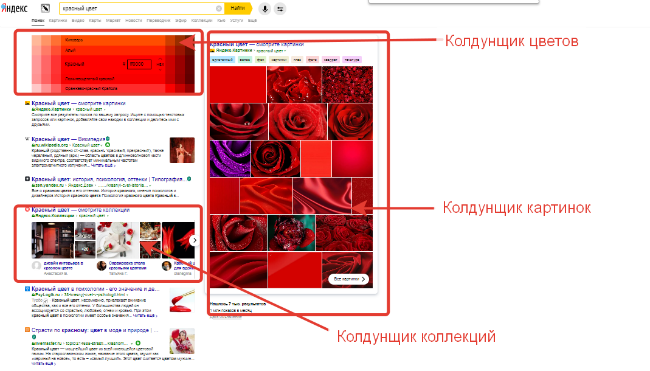Click the hex code field in color widget

[139, 64]
